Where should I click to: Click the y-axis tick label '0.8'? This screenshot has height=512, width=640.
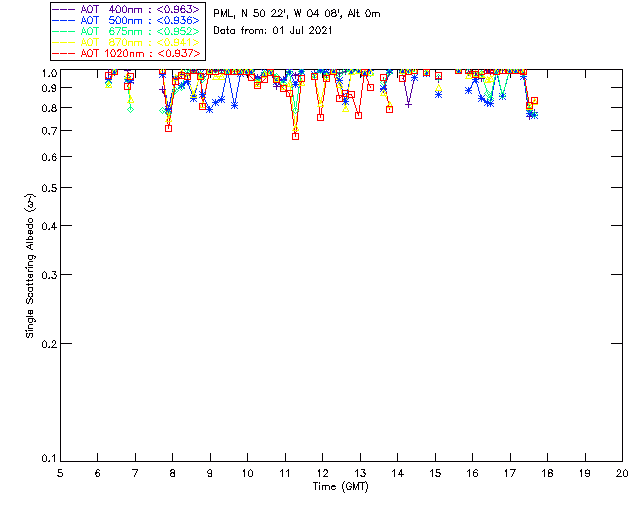tap(49, 108)
